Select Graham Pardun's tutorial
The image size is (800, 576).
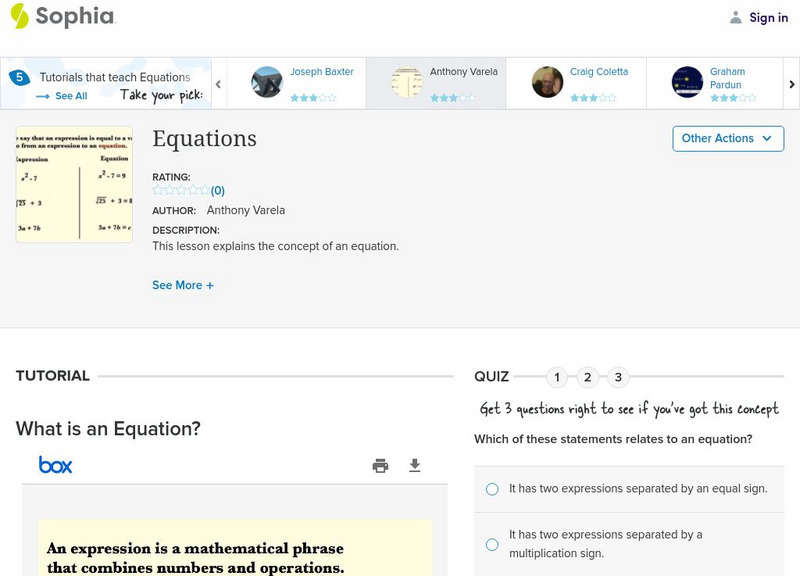[x=715, y=83]
